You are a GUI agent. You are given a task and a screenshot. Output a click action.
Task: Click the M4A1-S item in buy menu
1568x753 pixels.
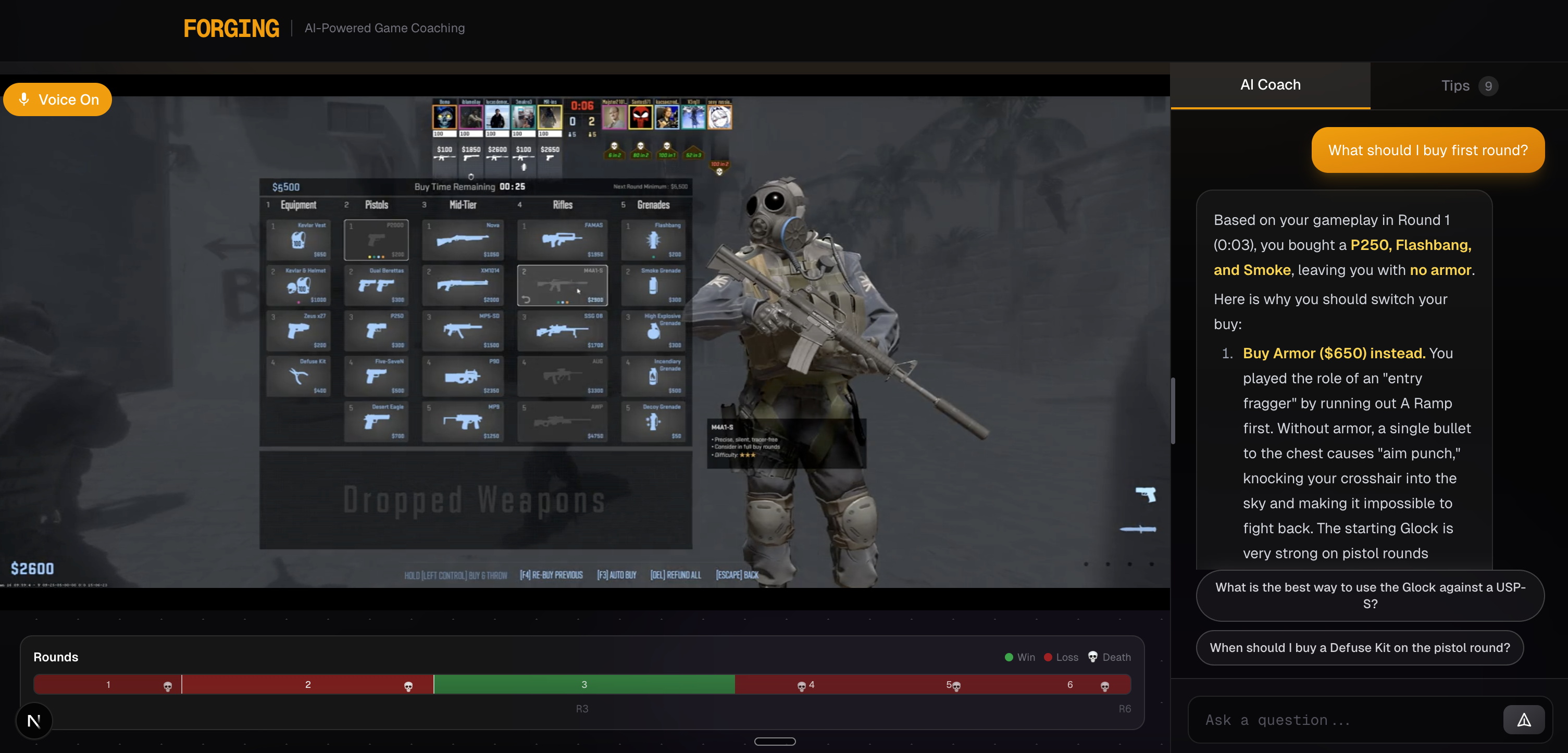coord(562,285)
